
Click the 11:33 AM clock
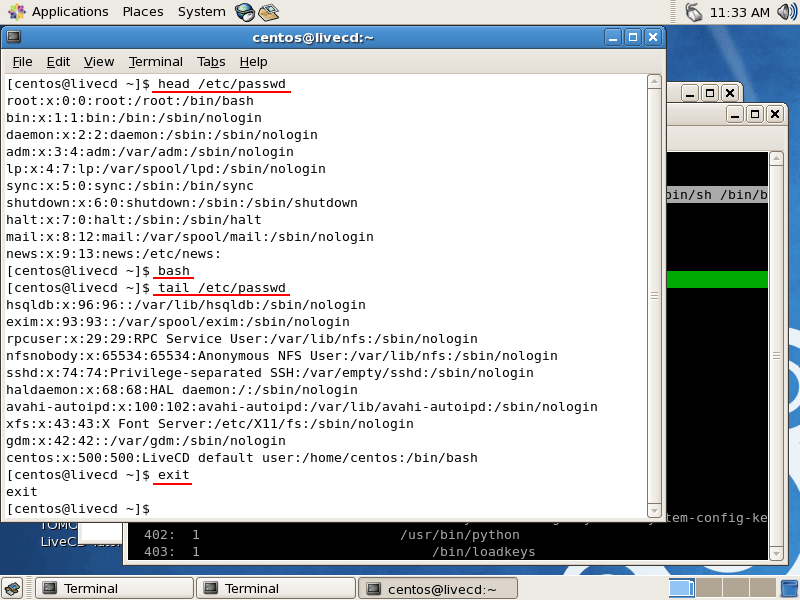tap(739, 12)
